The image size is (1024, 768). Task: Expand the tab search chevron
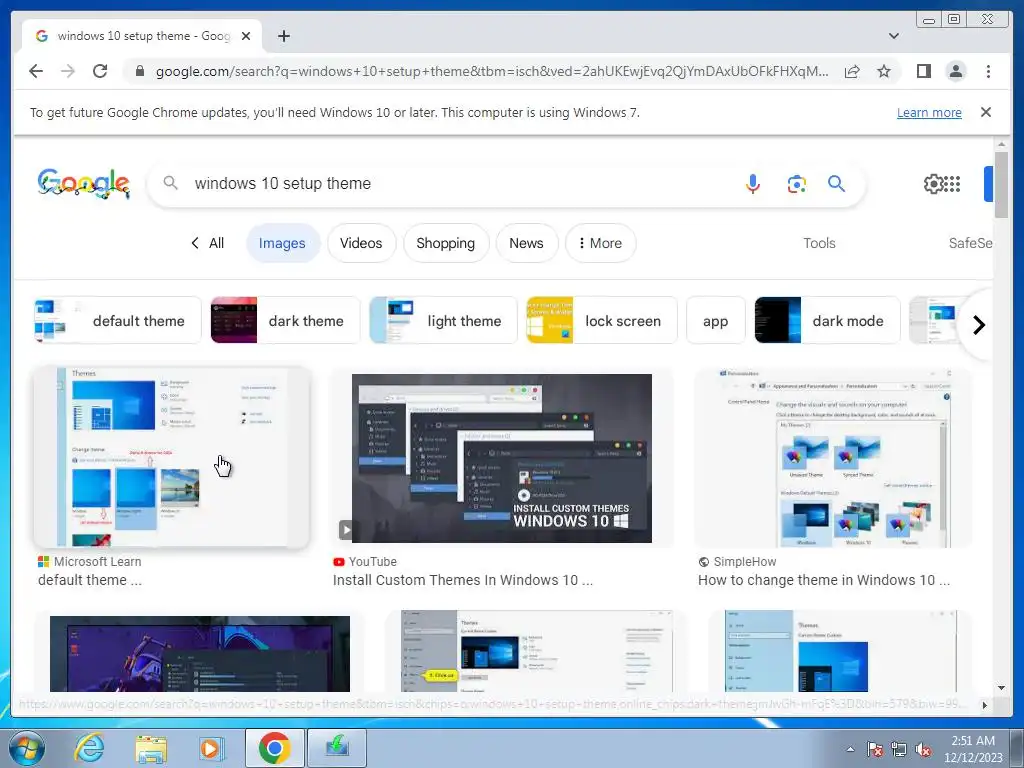pos(894,36)
